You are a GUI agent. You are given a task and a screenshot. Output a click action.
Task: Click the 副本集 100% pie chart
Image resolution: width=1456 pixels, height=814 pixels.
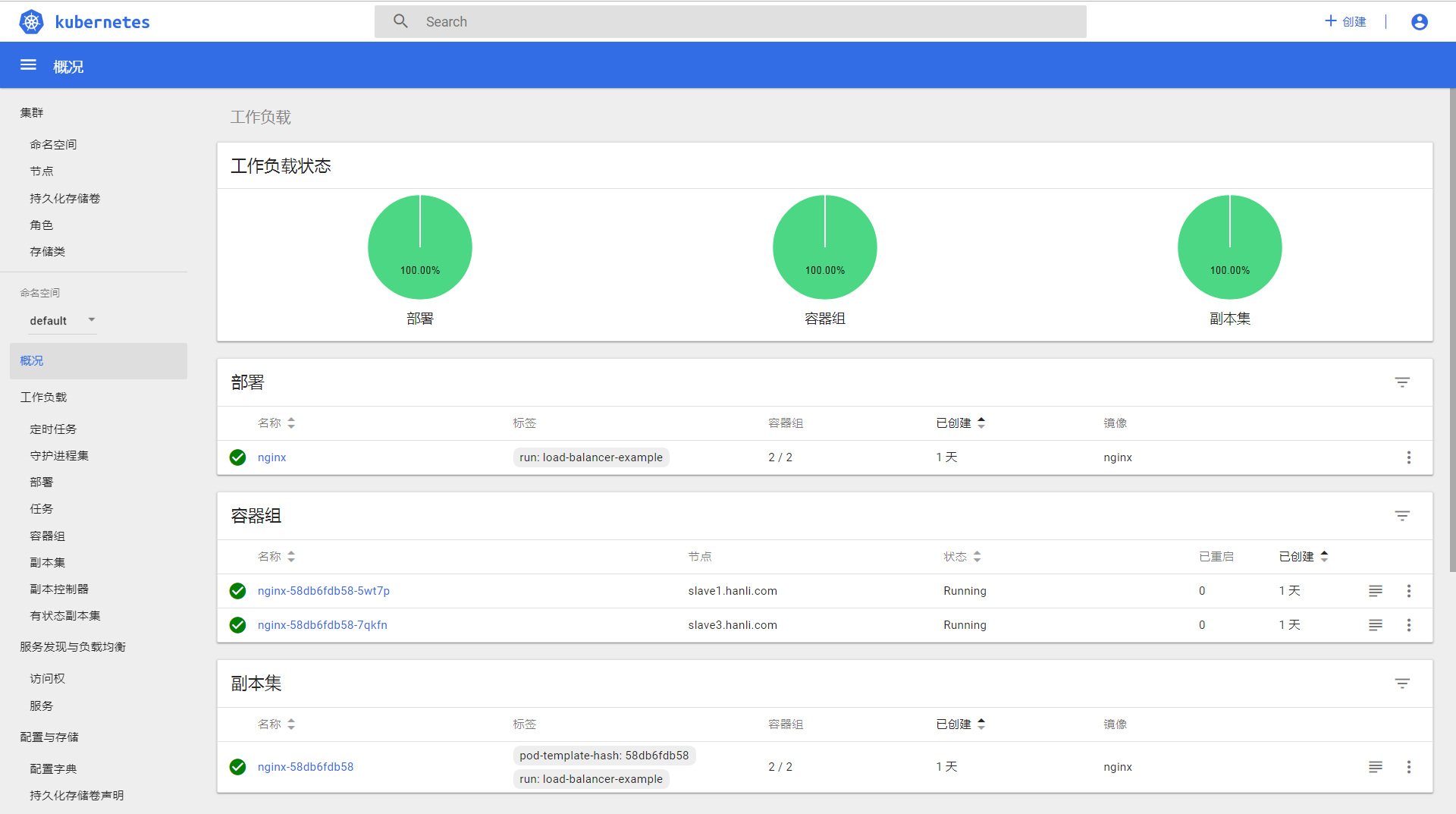pyautogui.click(x=1230, y=247)
